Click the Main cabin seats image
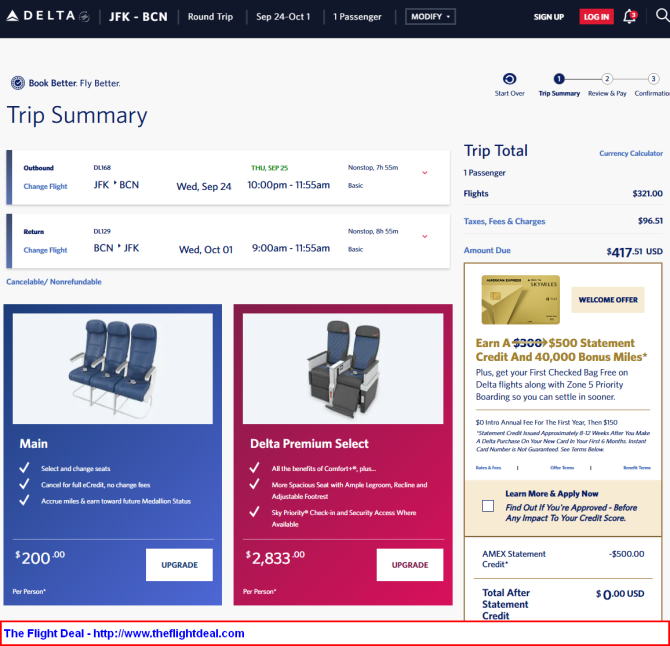 point(113,369)
